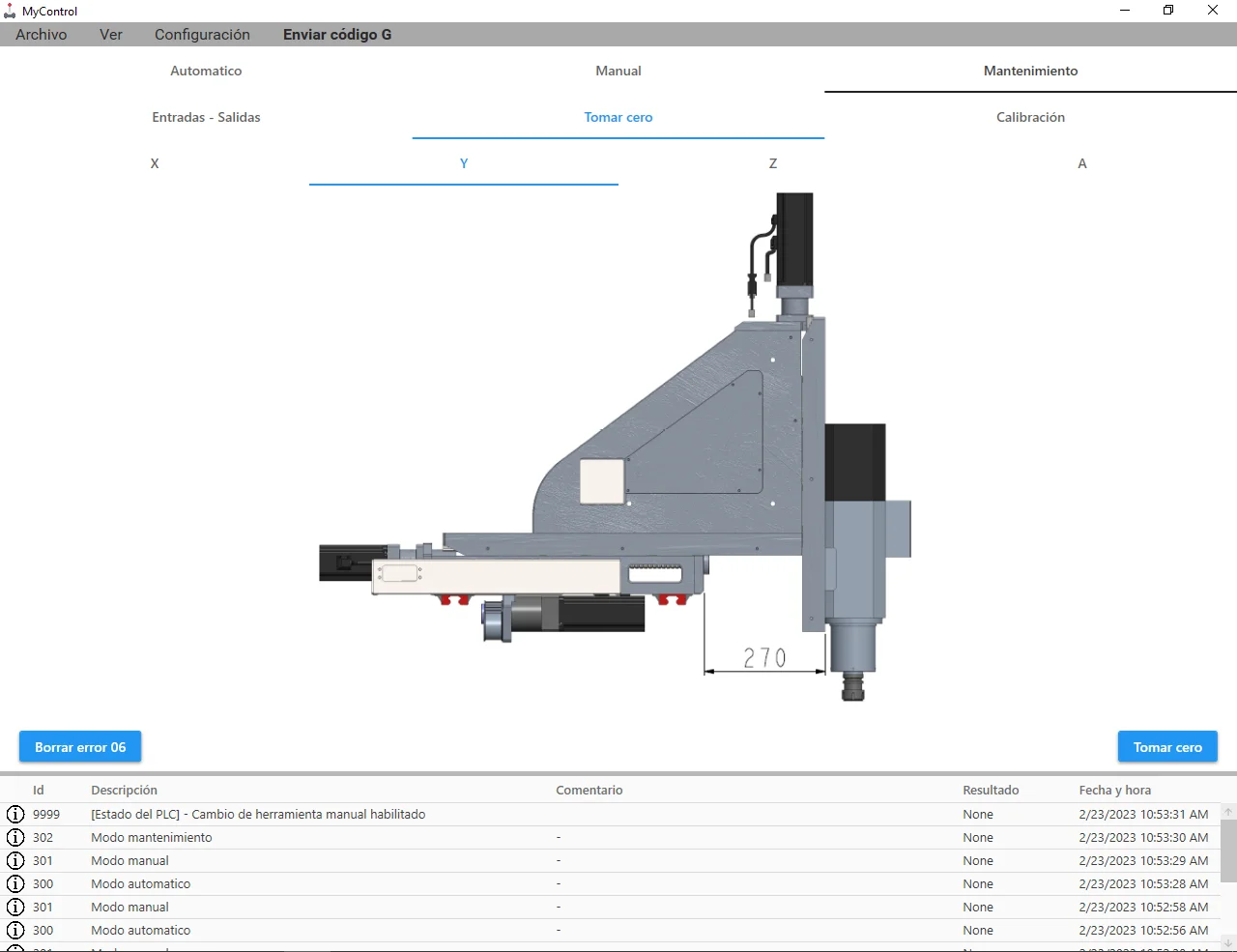The image size is (1237, 952).
Task: Click the MyControl app icon in title bar
Action: click(10, 11)
